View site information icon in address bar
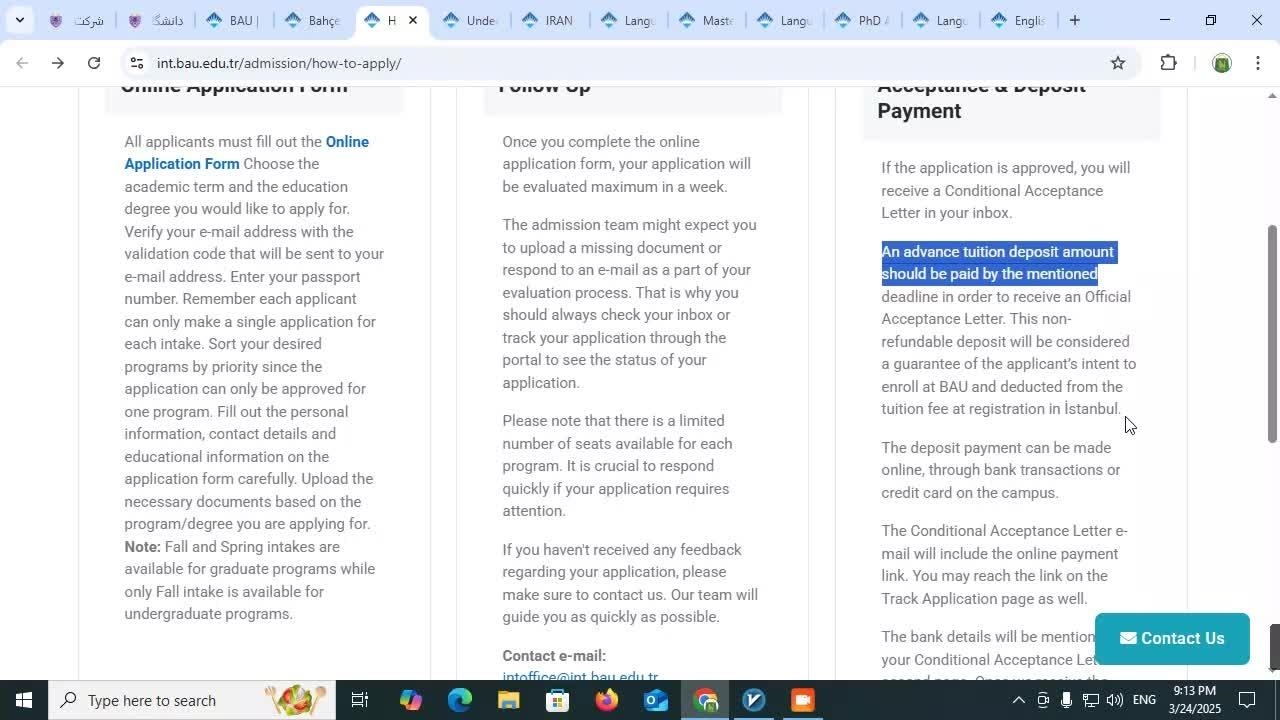 point(136,63)
